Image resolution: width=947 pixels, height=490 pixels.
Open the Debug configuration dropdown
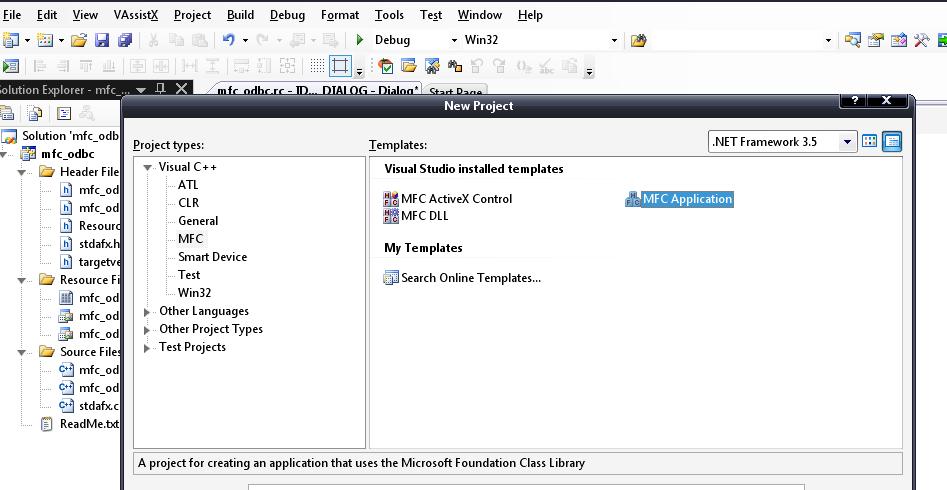(x=454, y=40)
